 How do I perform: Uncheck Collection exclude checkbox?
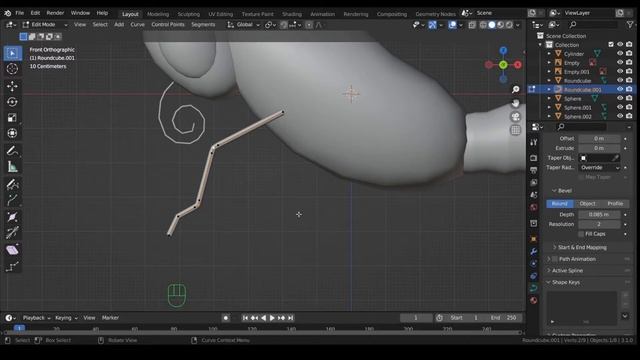pyautogui.click(x=611, y=44)
